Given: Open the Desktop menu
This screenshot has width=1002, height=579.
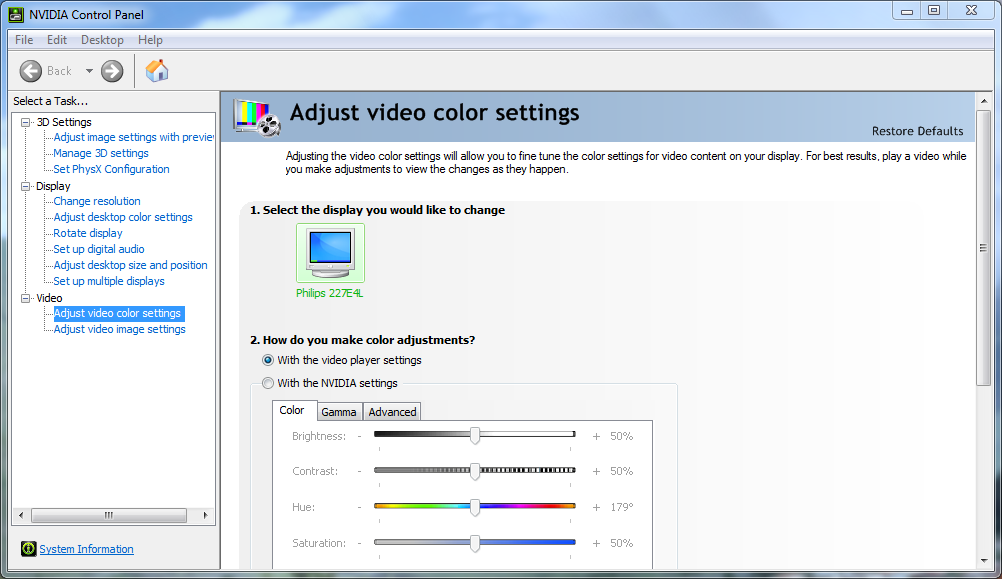Looking at the screenshot, I should coord(102,40).
